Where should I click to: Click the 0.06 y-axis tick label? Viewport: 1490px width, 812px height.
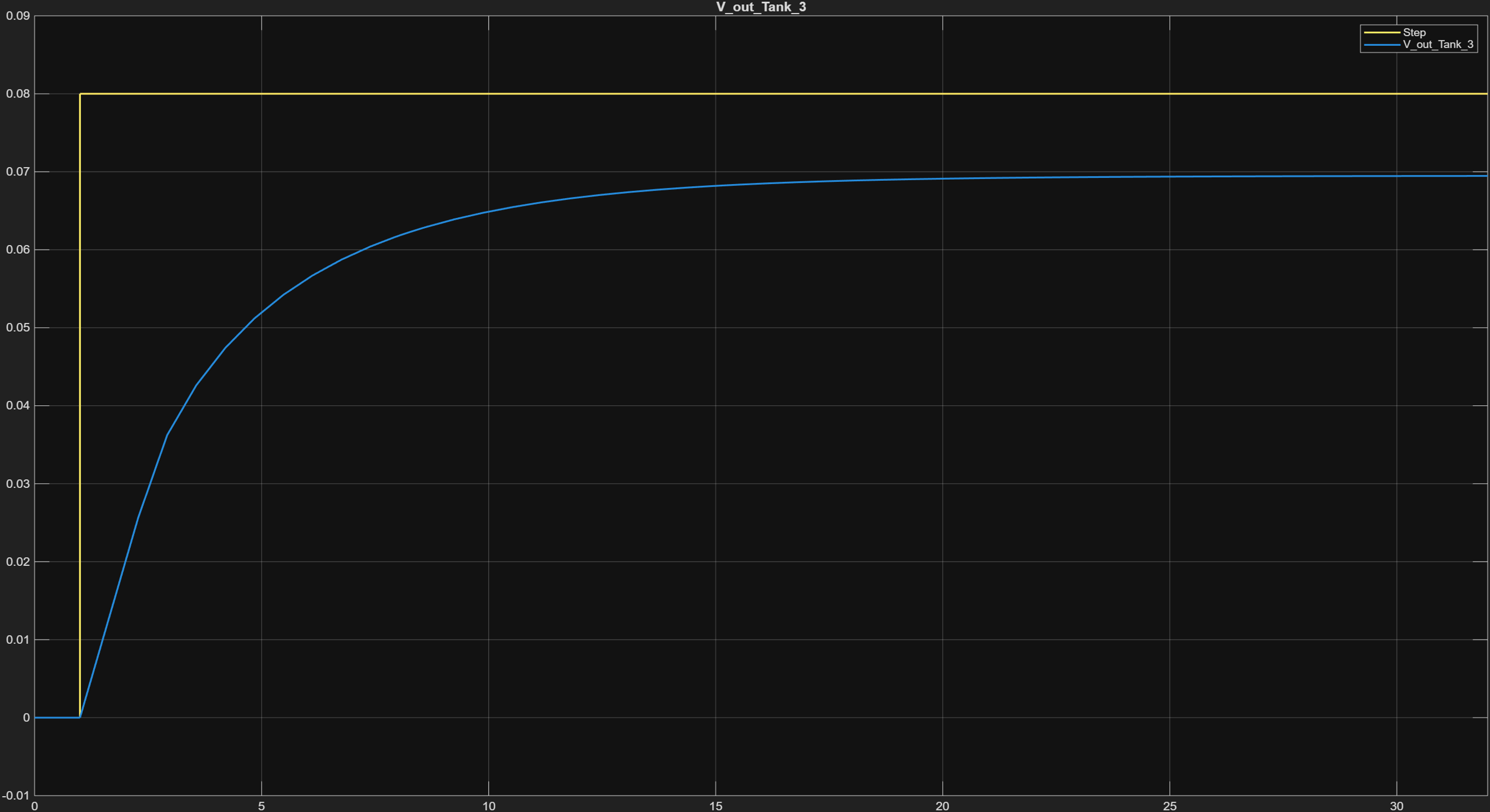pyautogui.click(x=18, y=250)
